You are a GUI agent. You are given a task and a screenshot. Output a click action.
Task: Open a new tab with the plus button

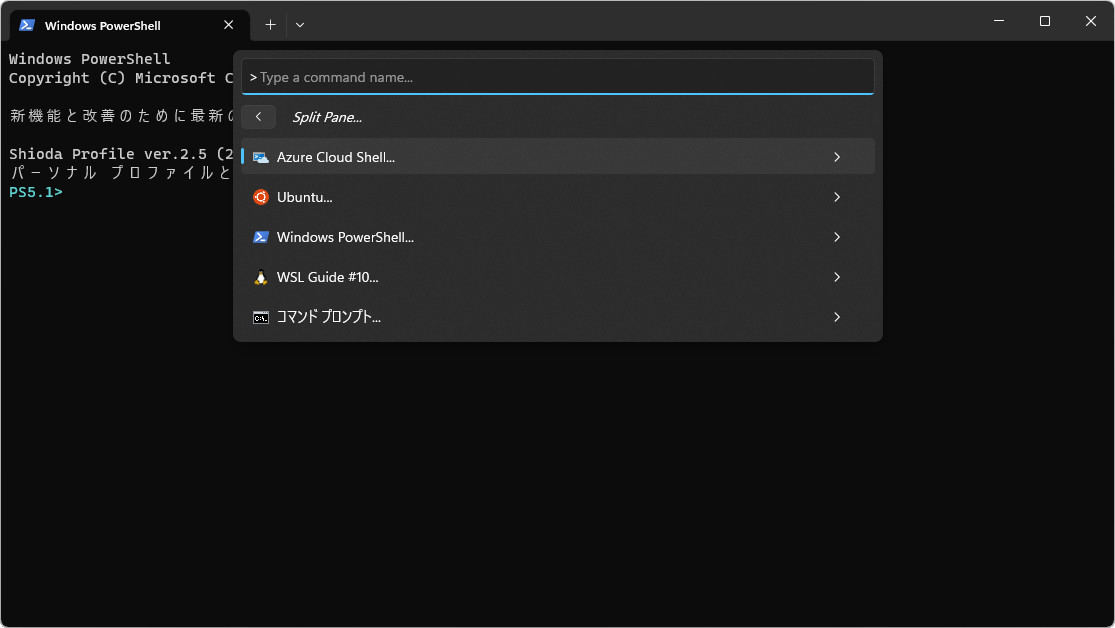point(270,25)
